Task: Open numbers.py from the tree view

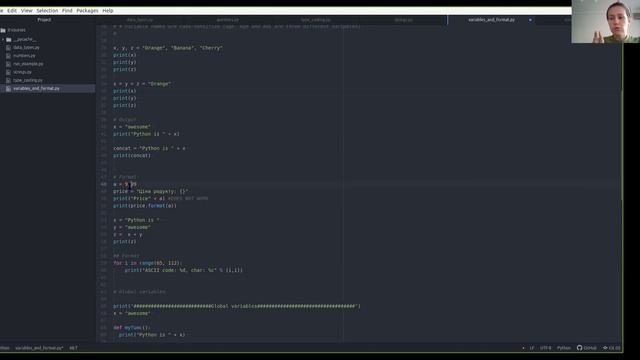Action: coord(24,56)
